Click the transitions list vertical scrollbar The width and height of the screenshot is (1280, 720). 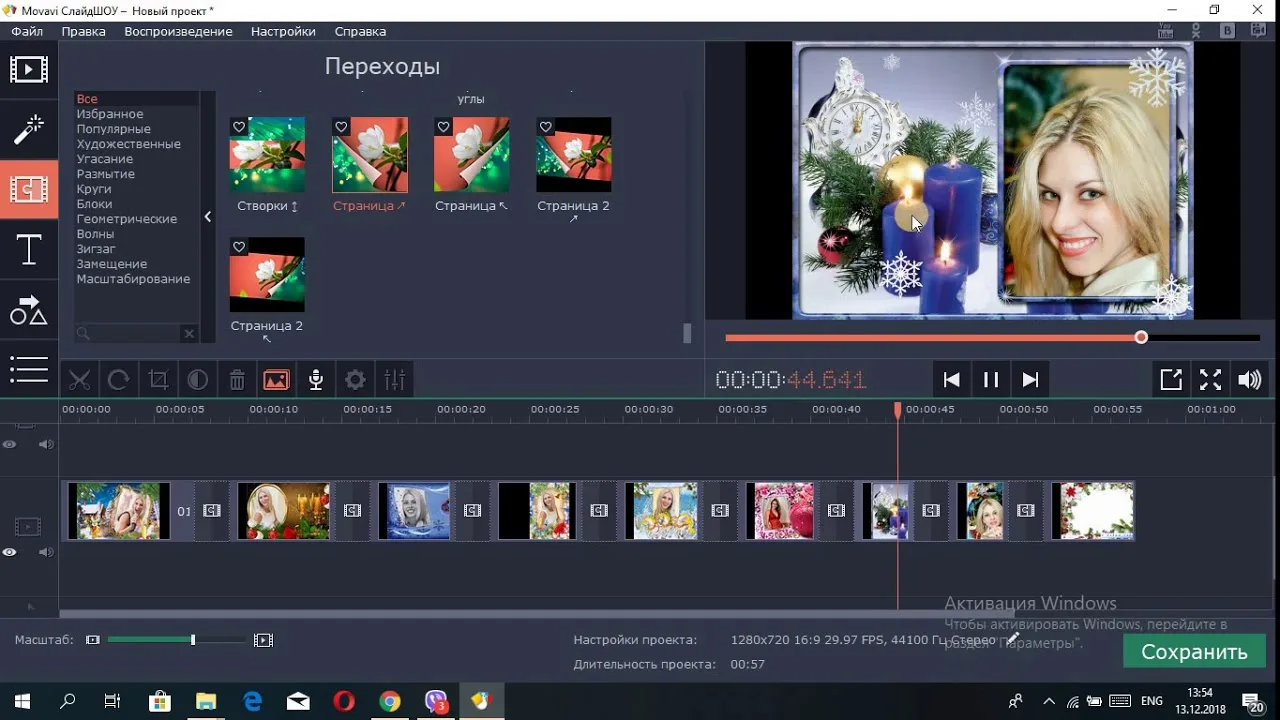(x=687, y=334)
